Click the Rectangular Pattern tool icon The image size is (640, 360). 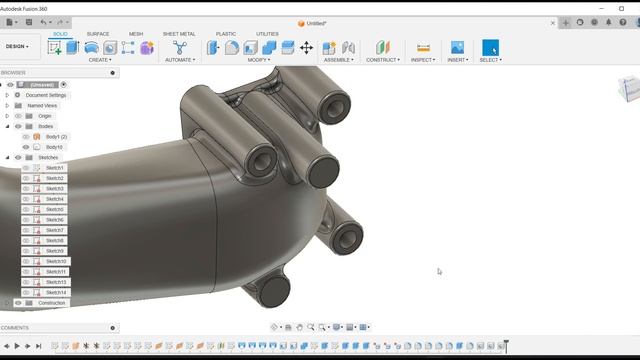(128, 48)
